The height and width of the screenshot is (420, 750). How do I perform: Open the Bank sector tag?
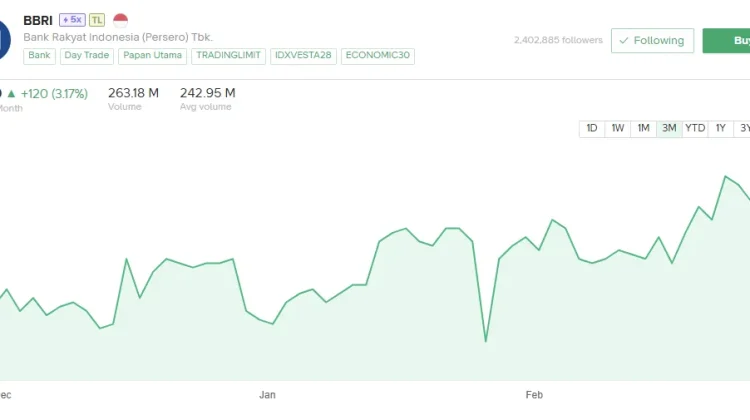click(x=40, y=56)
